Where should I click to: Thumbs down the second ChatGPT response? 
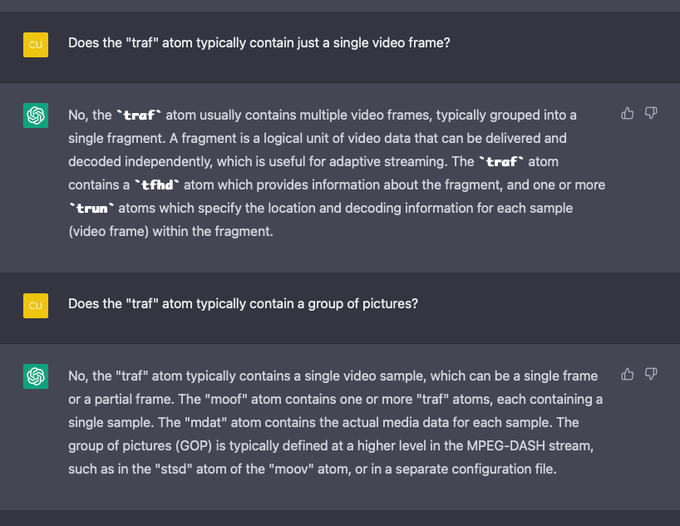click(651, 375)
